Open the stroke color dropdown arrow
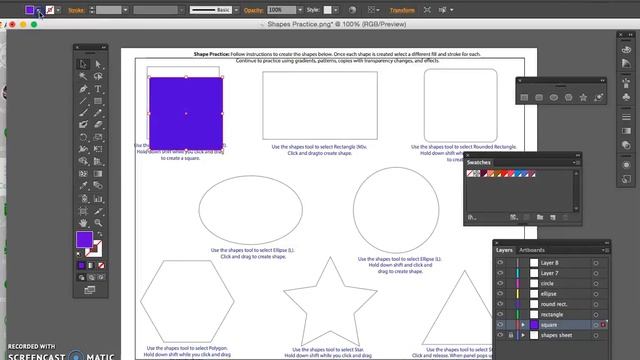The width and height of the screenshot is (640, 360). click(58, 10)
